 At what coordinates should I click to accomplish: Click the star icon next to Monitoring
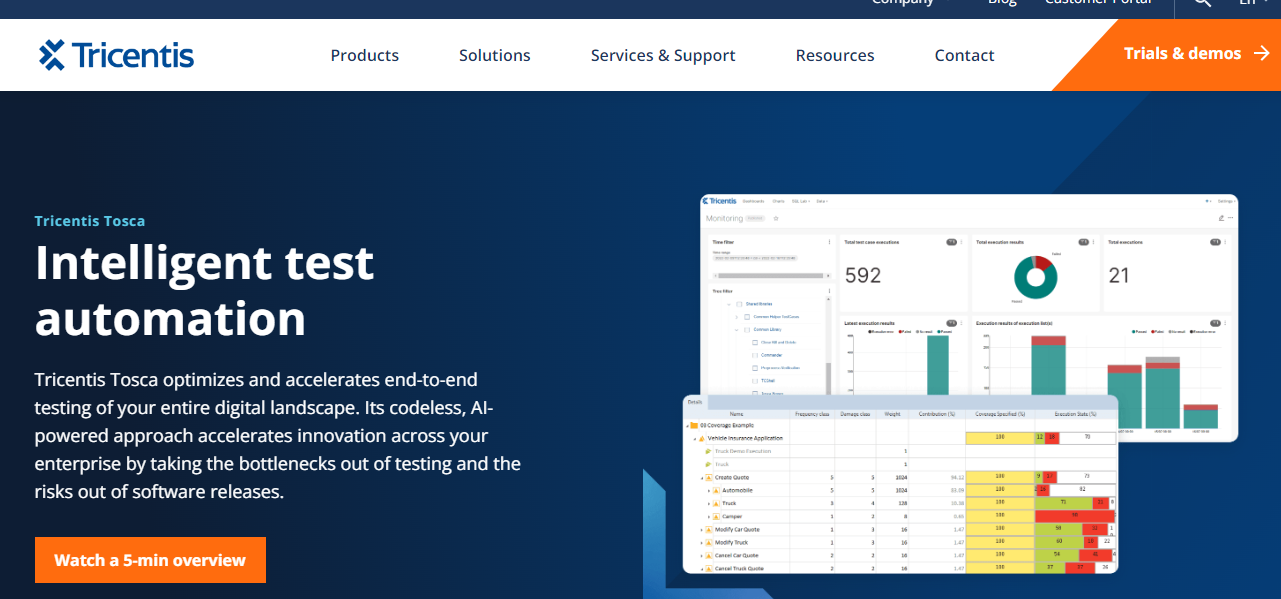(x=775, y=218)
